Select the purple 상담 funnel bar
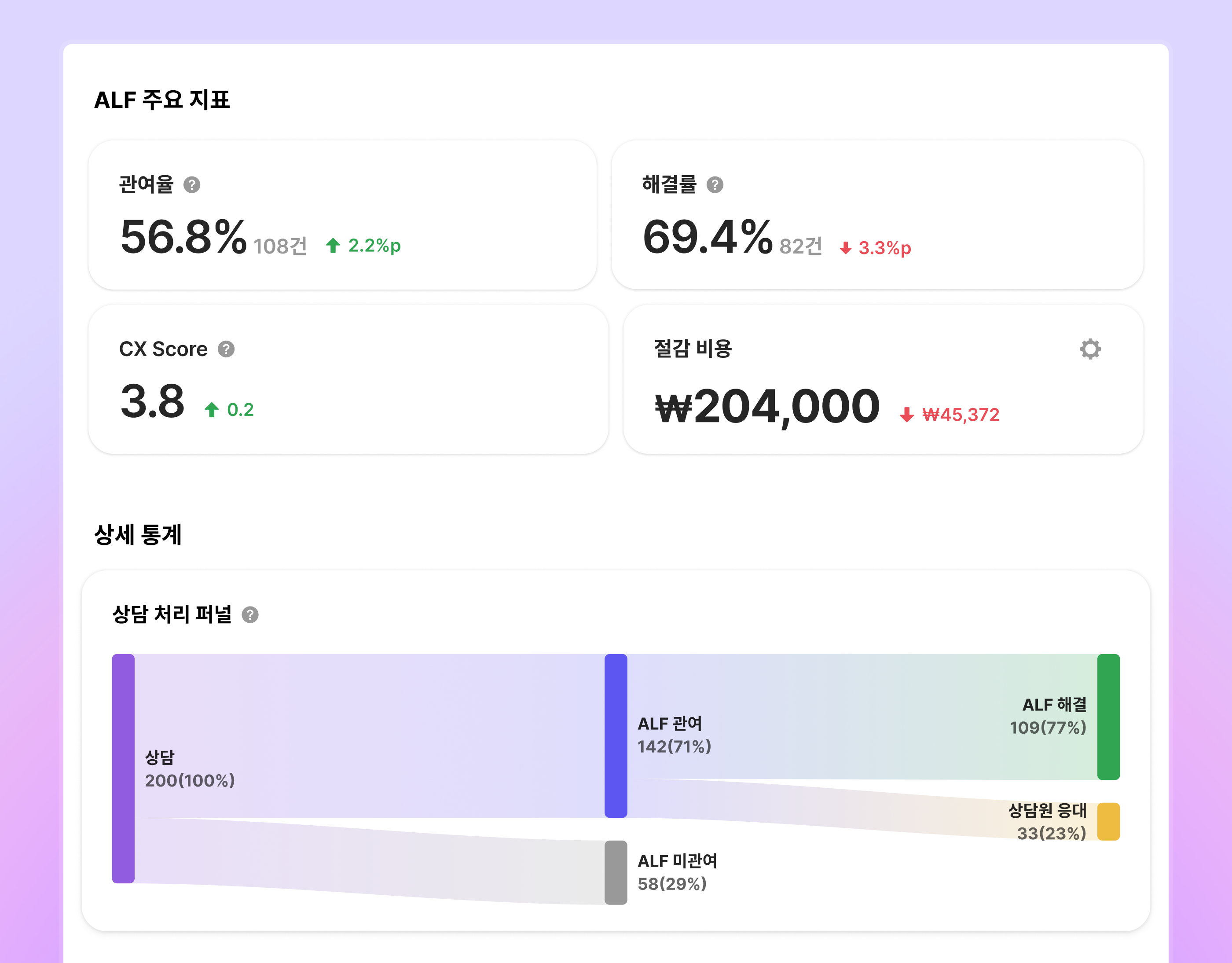The height and width of the screenshot is (963, 1232). click(x=123, y=768)
